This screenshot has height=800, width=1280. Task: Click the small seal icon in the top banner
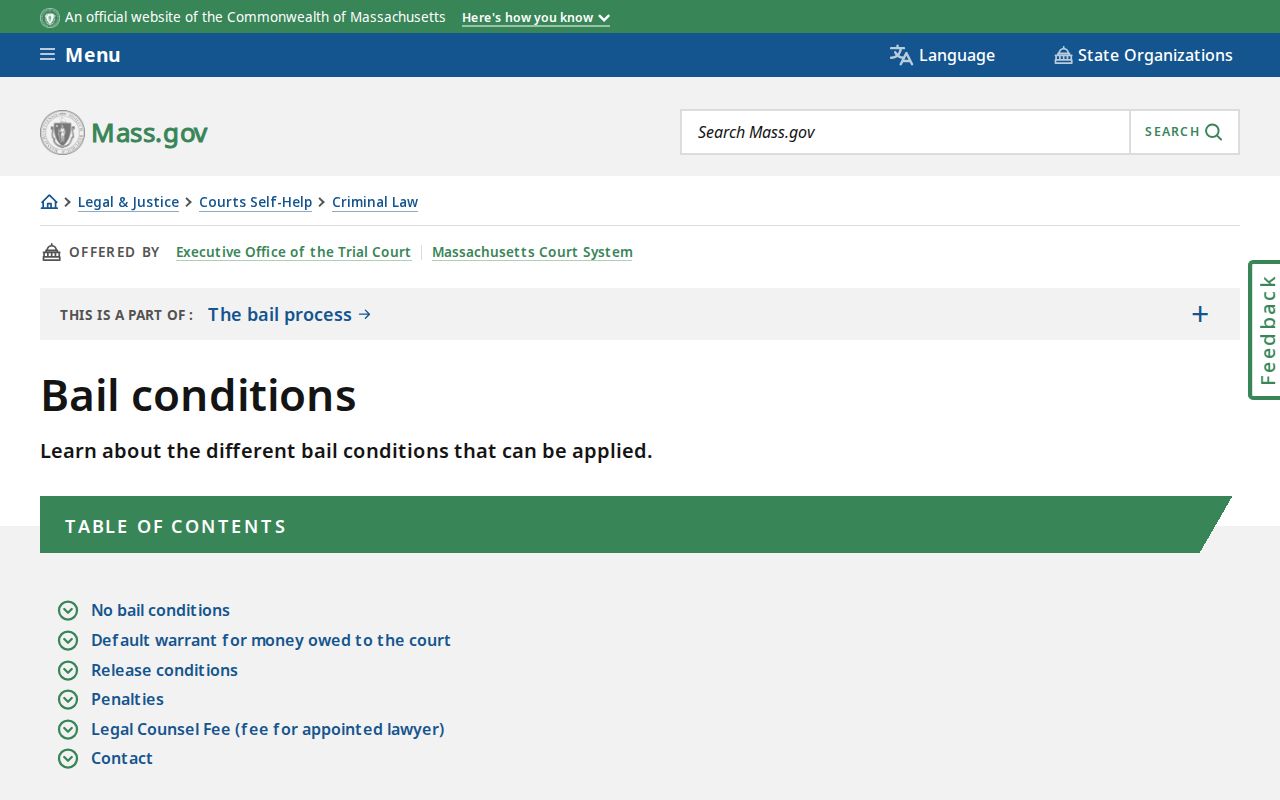click(50, 17)
